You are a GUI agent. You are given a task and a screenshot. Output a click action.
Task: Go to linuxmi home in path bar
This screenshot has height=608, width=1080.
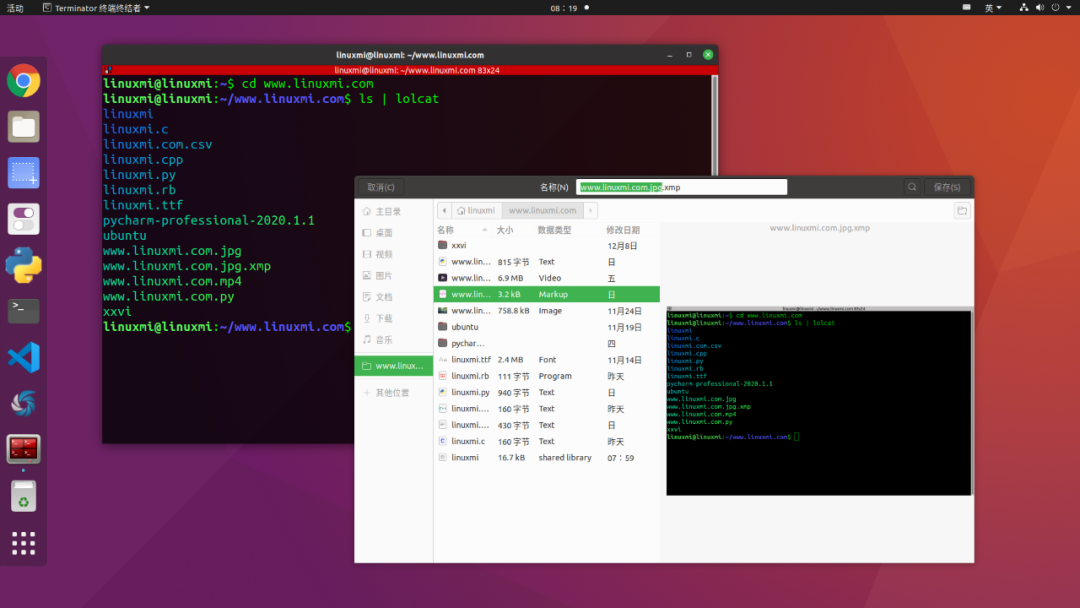(475, 211)
